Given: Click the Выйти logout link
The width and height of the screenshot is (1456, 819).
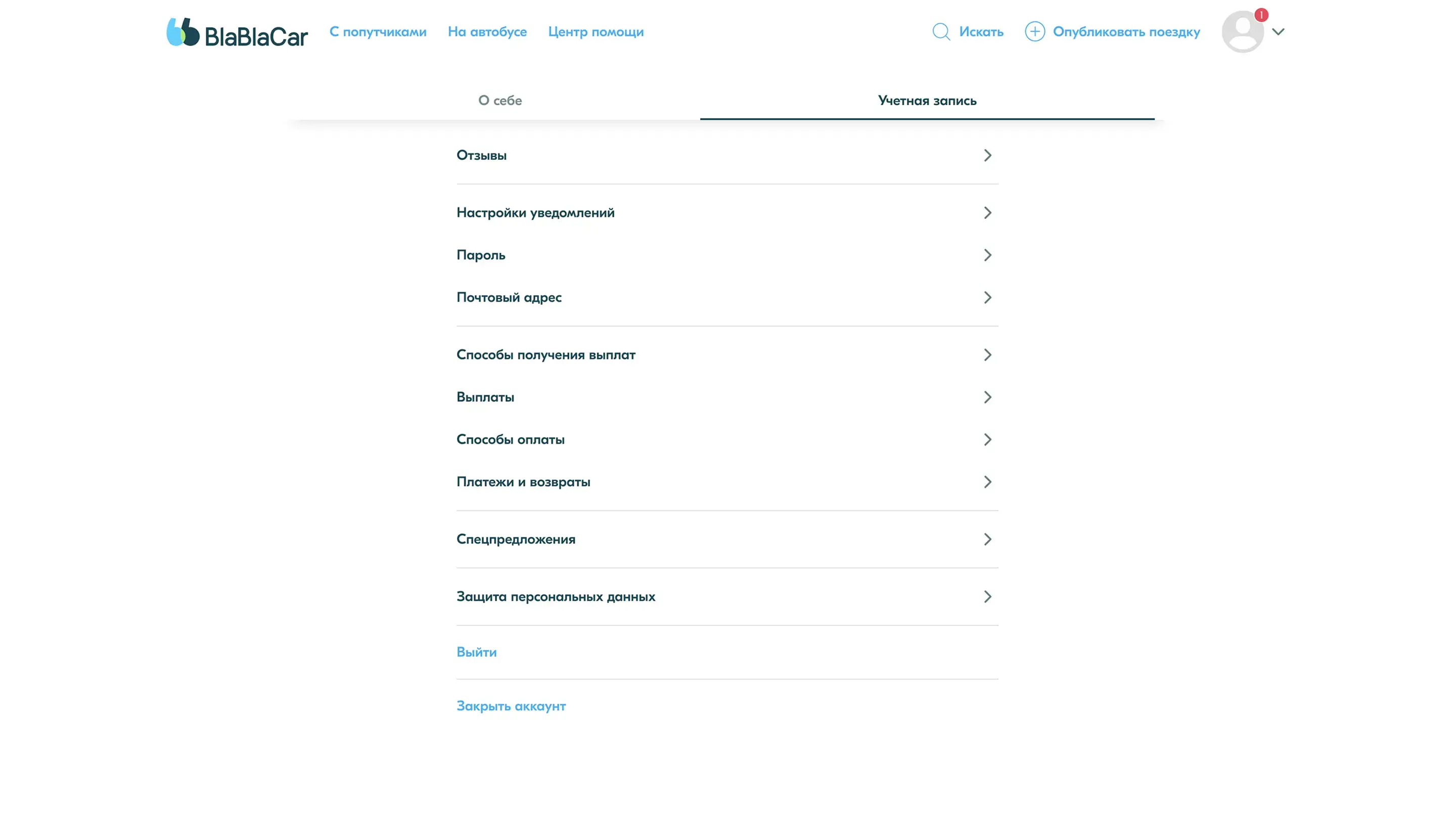Looking at the screenshot, I should [x=476, y=652].
